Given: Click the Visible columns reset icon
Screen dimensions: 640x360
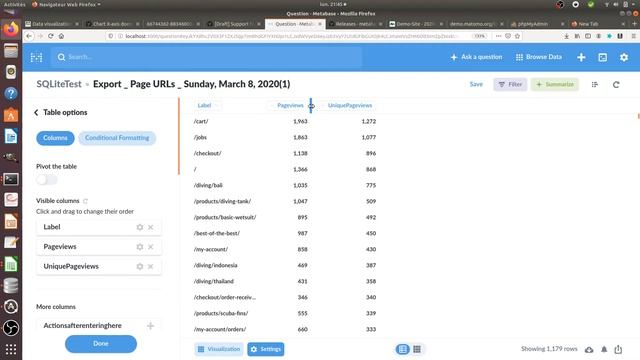Looking at the screenshot, I should coord(85,201).
